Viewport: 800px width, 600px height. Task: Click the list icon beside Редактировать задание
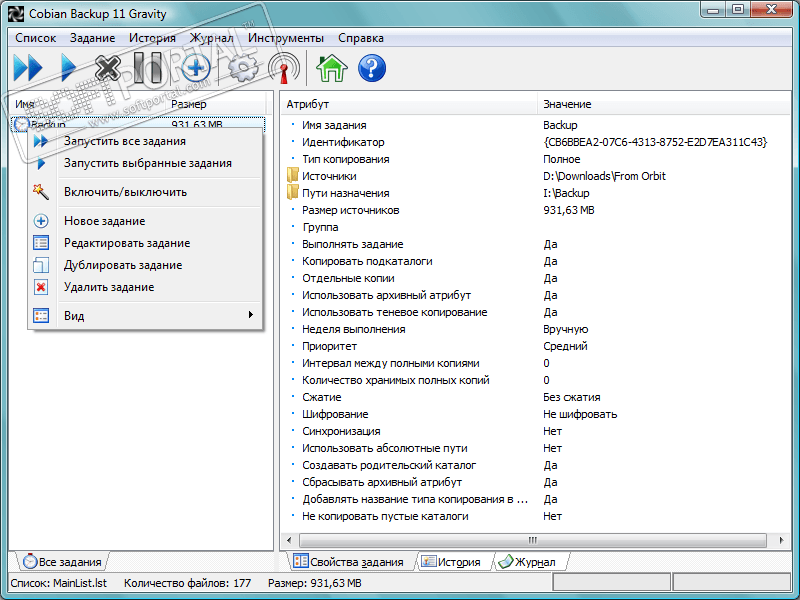click(41, 243)
